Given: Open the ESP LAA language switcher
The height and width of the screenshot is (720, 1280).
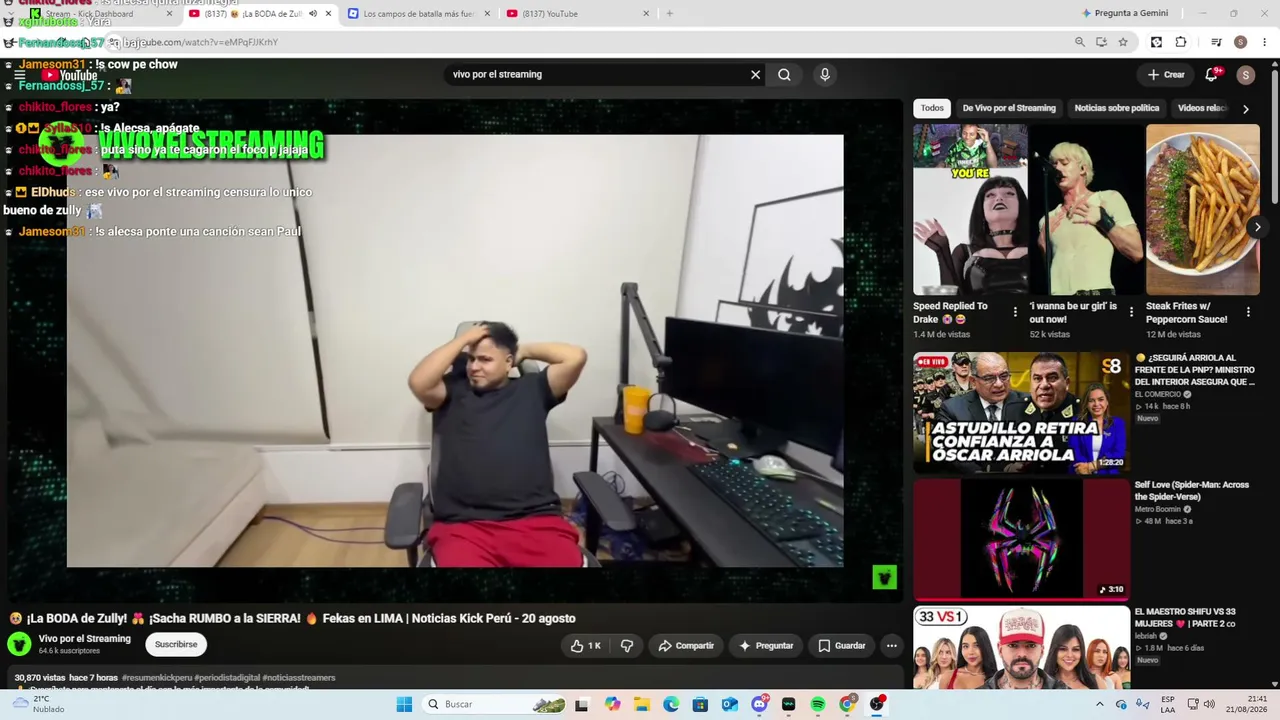Looking at the screenshot, I should [1168, 704].
